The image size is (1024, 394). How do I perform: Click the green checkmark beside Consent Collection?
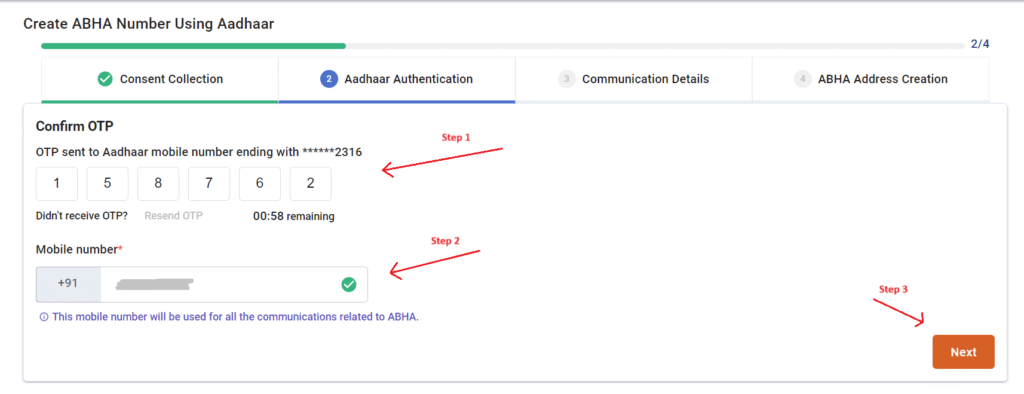[104, 79]
